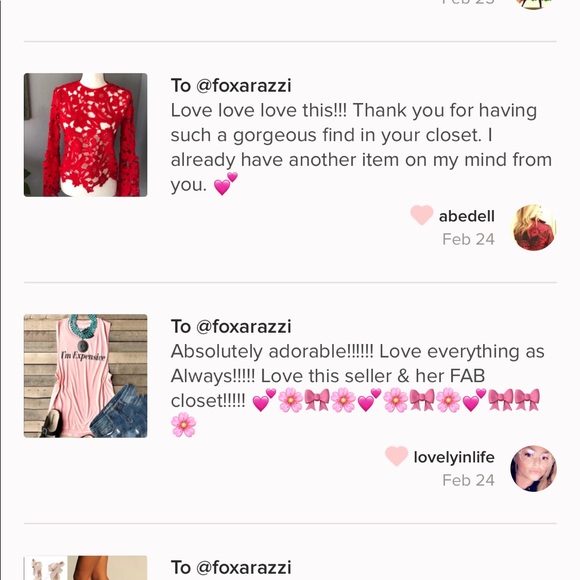The height and width of the screenshot is (580, 580).
Task: Tap the heart icon beside abedell
Action: [x=422, y=215]
